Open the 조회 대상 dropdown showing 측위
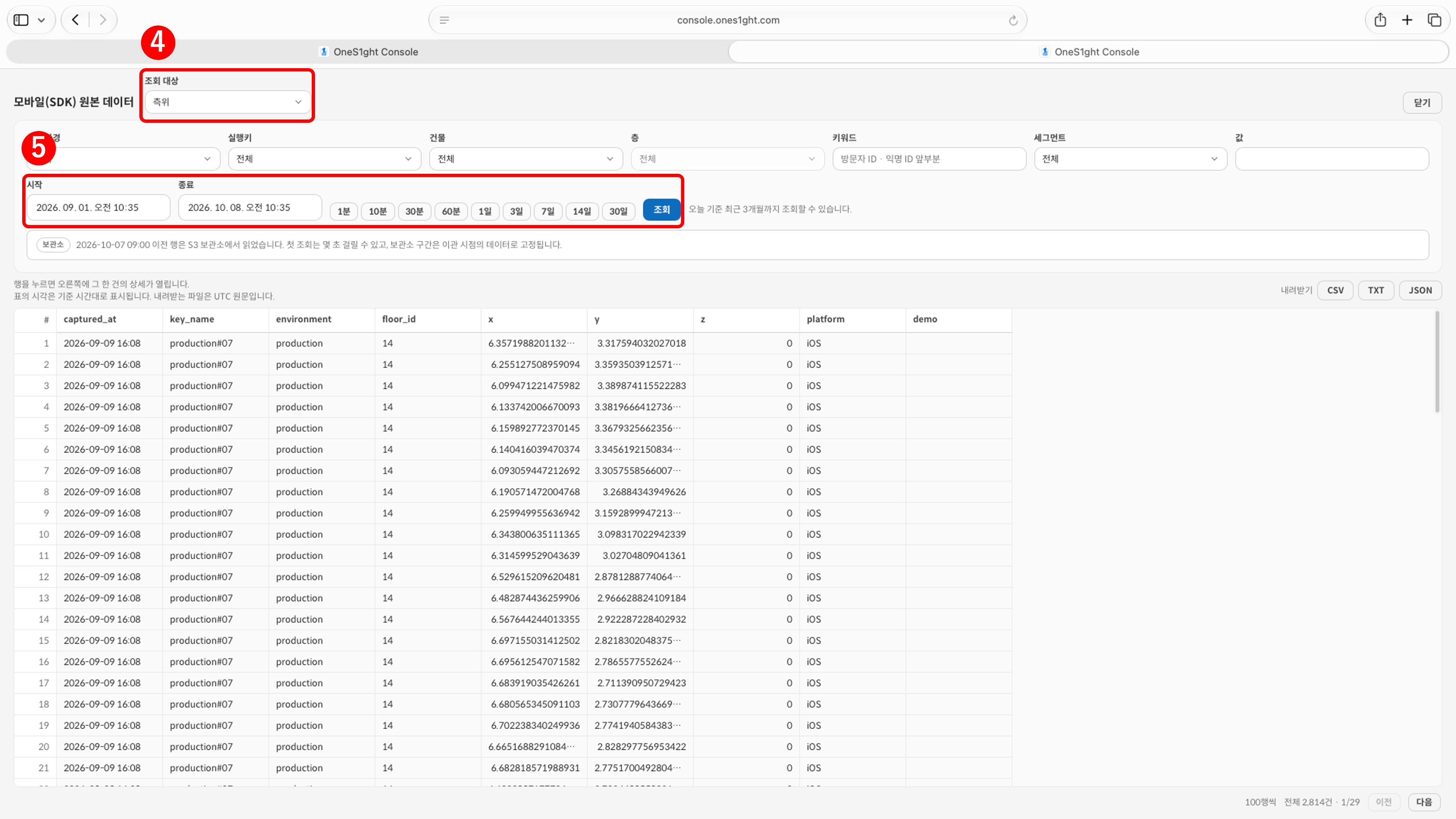This screenshot has width=1456, height=819. pos(227,102)
